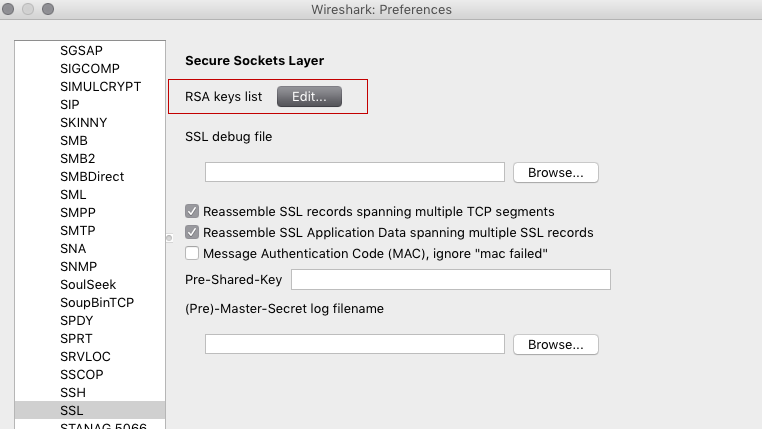
Task: Click the Master-Secret log filename field
Action: click(354, 344)
